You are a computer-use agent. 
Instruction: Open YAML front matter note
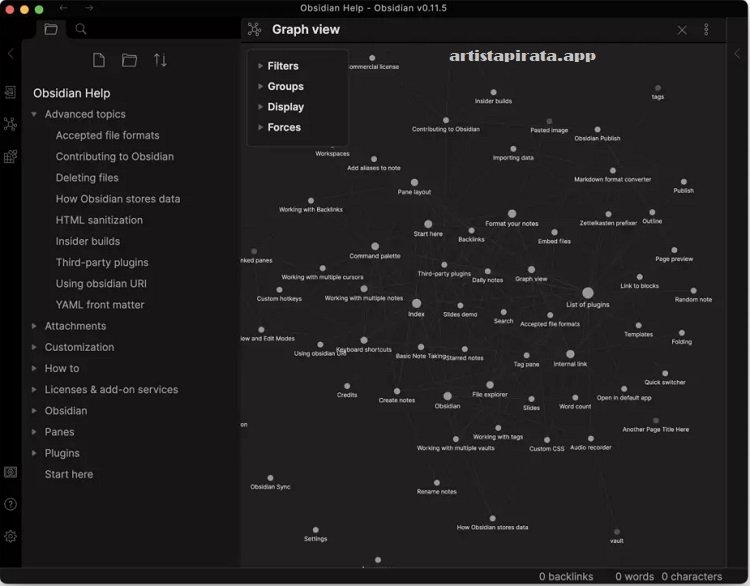pyautogui.click(x=99, y=305)
